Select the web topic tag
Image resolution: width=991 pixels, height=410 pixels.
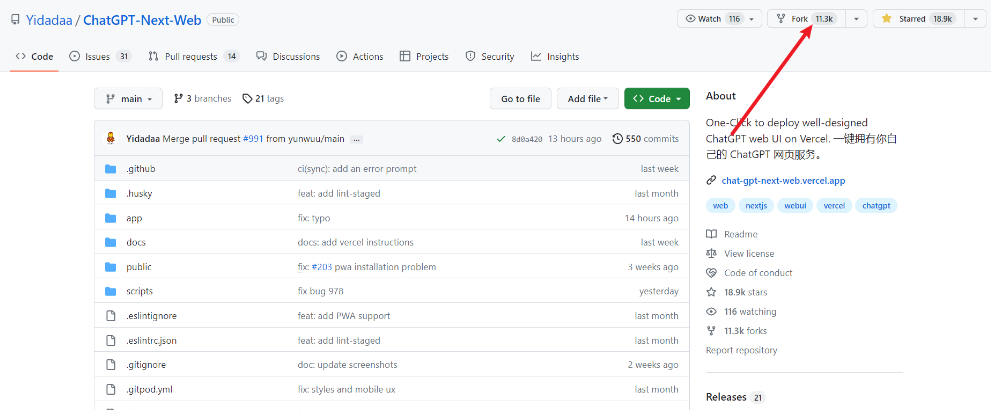point(720,205)
